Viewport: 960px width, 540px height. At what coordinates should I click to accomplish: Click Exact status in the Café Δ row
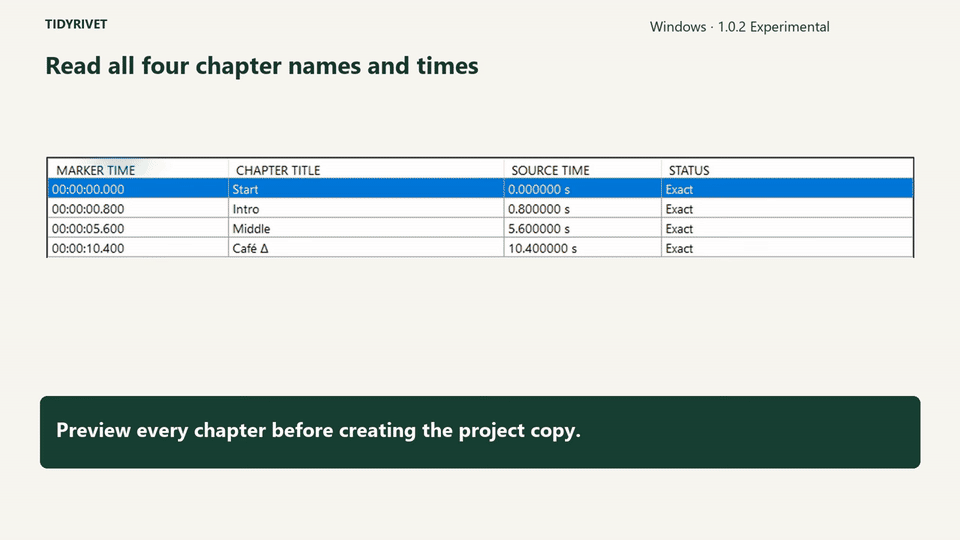click(x=787, y=248)
